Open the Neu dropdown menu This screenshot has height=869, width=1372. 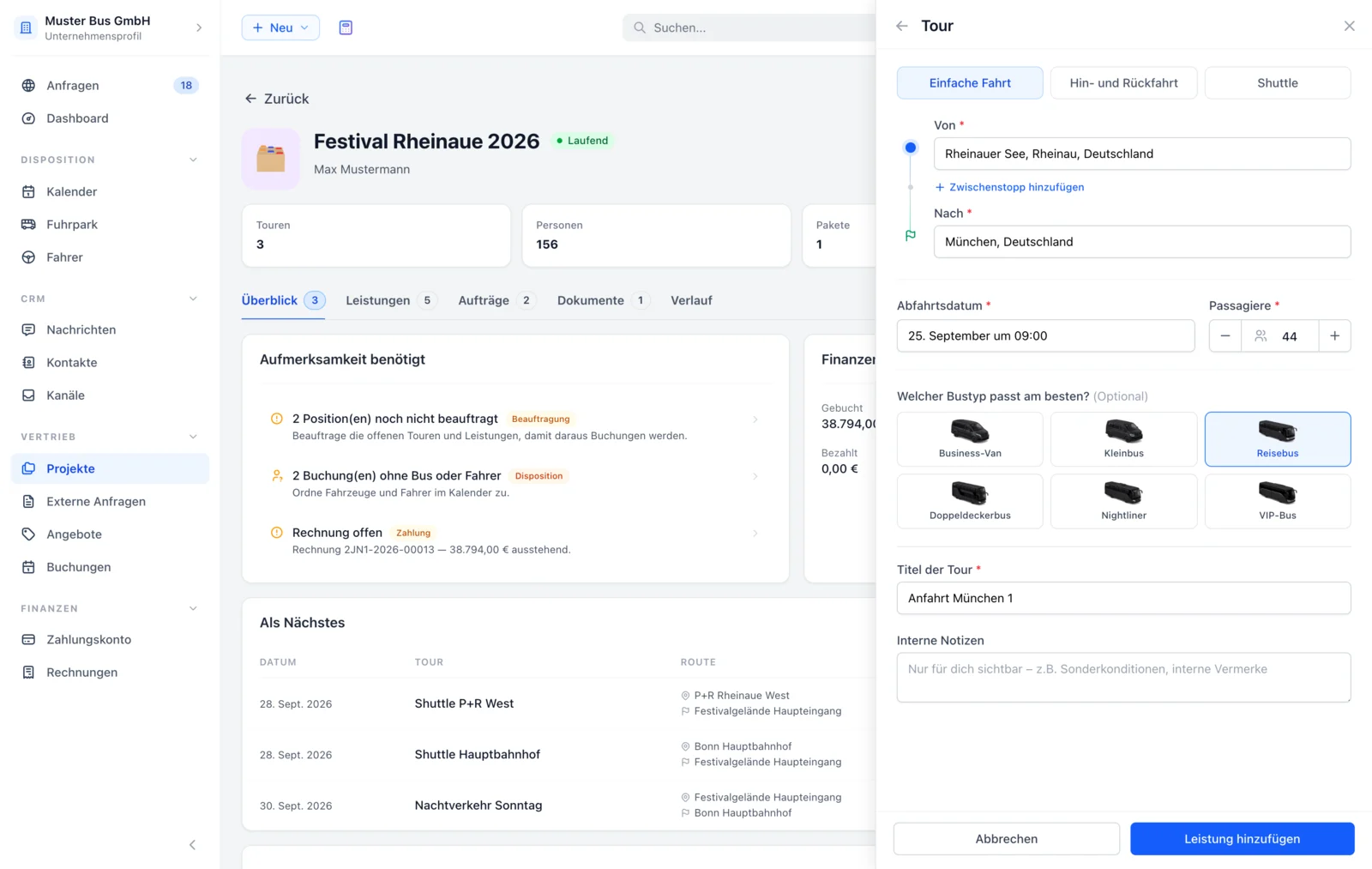[x=280, y=27]
